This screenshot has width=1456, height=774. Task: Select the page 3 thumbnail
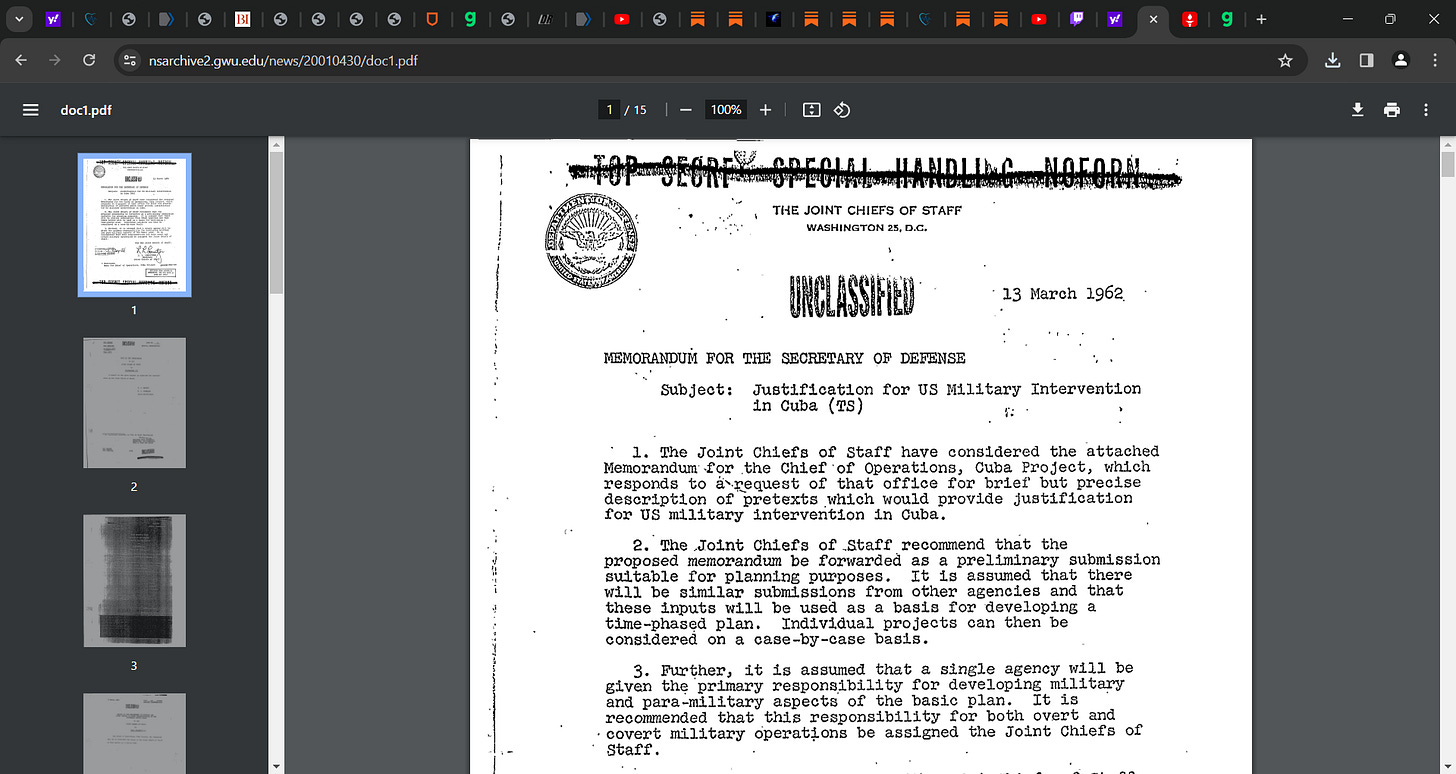134,580
